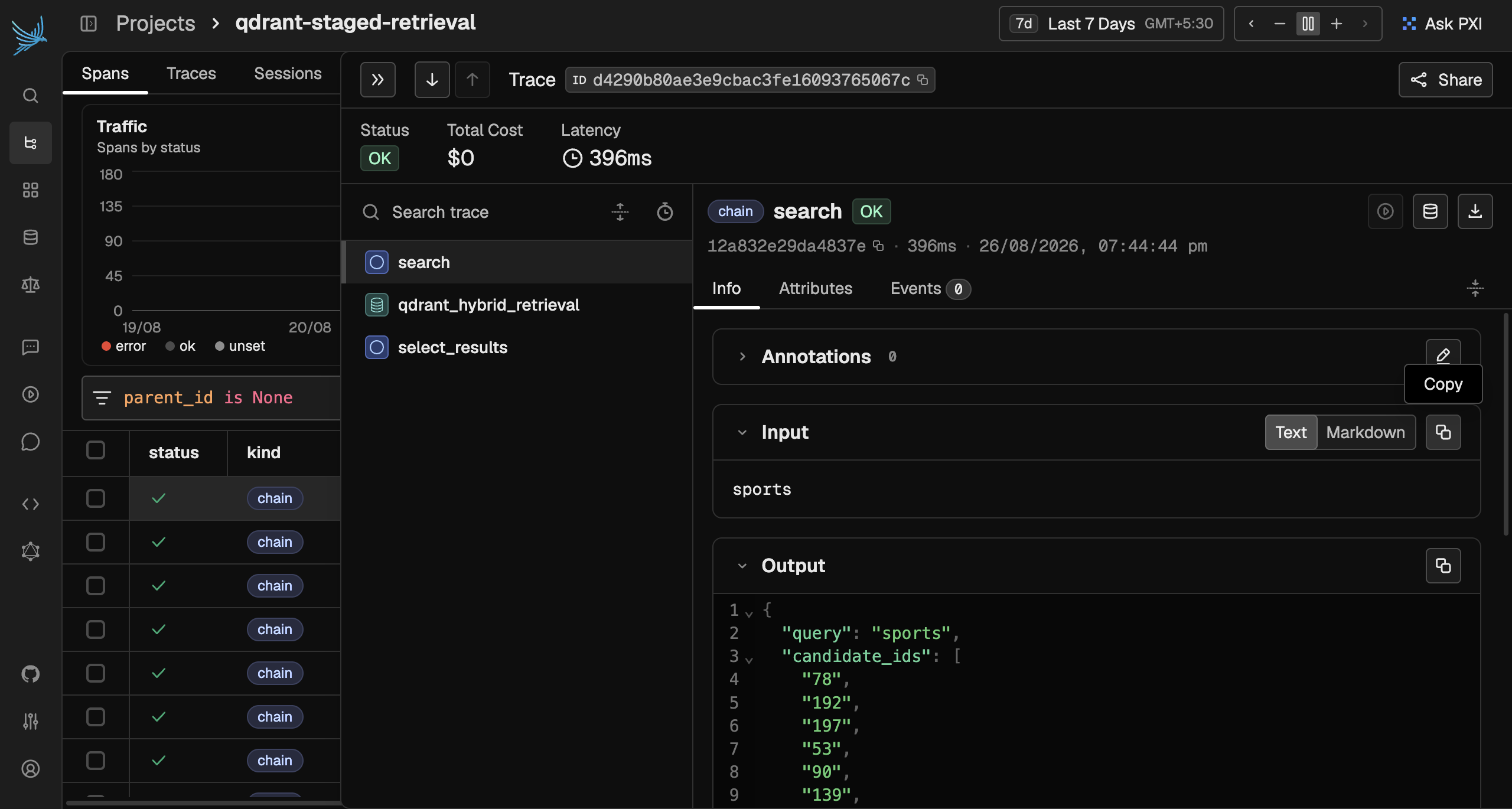1512x809 pixels.
Task: Check the third chain row checkbox
Action: [96, 586]
